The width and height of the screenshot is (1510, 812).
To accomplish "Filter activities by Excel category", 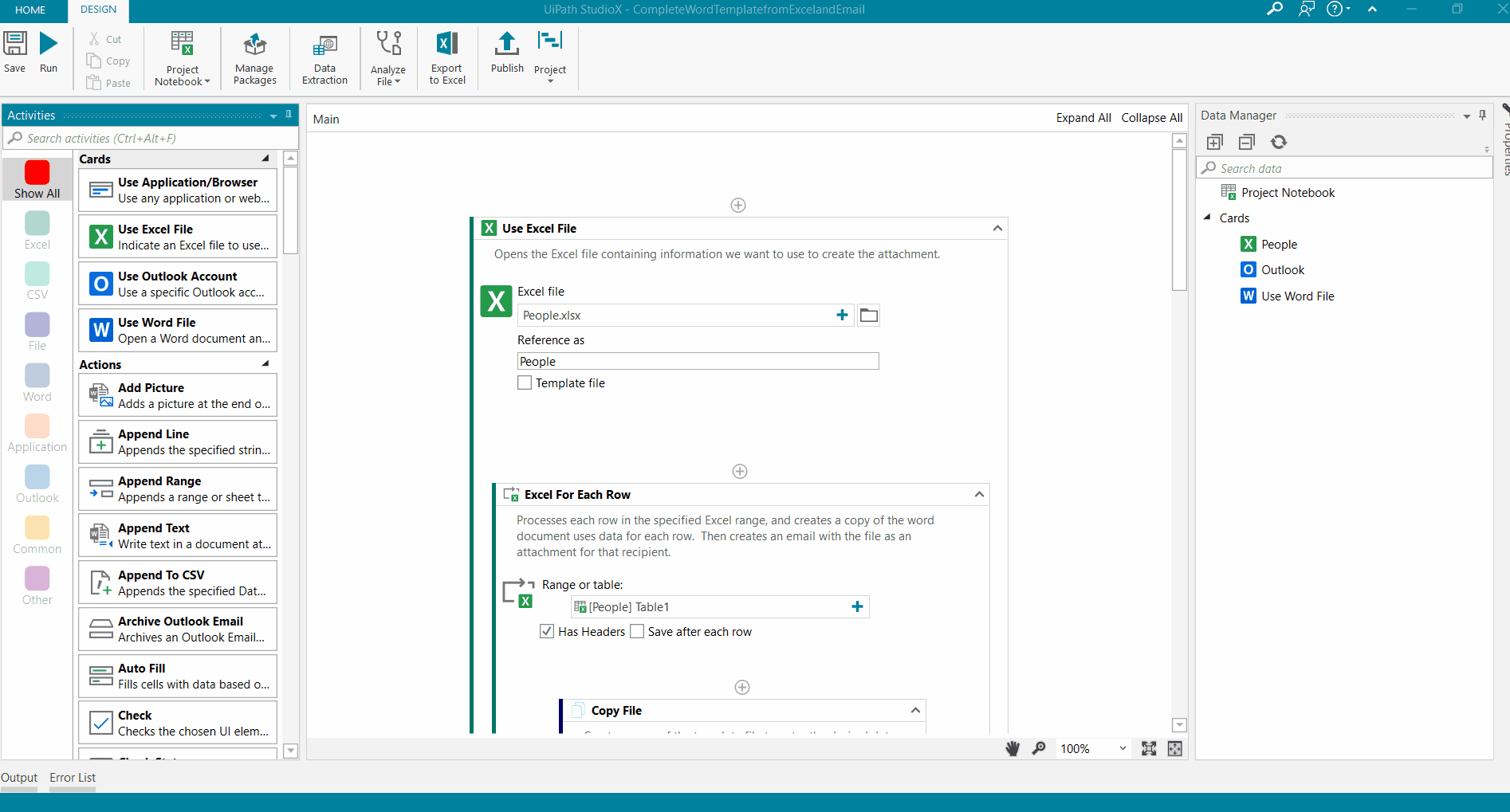I will click(37, 231).
